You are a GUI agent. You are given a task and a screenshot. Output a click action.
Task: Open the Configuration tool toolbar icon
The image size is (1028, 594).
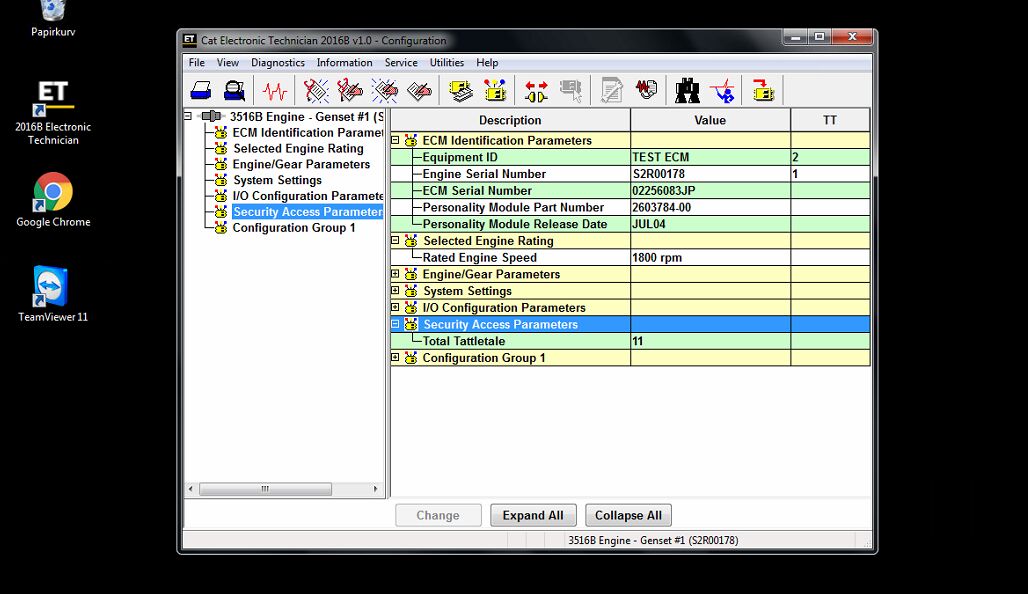495,90
